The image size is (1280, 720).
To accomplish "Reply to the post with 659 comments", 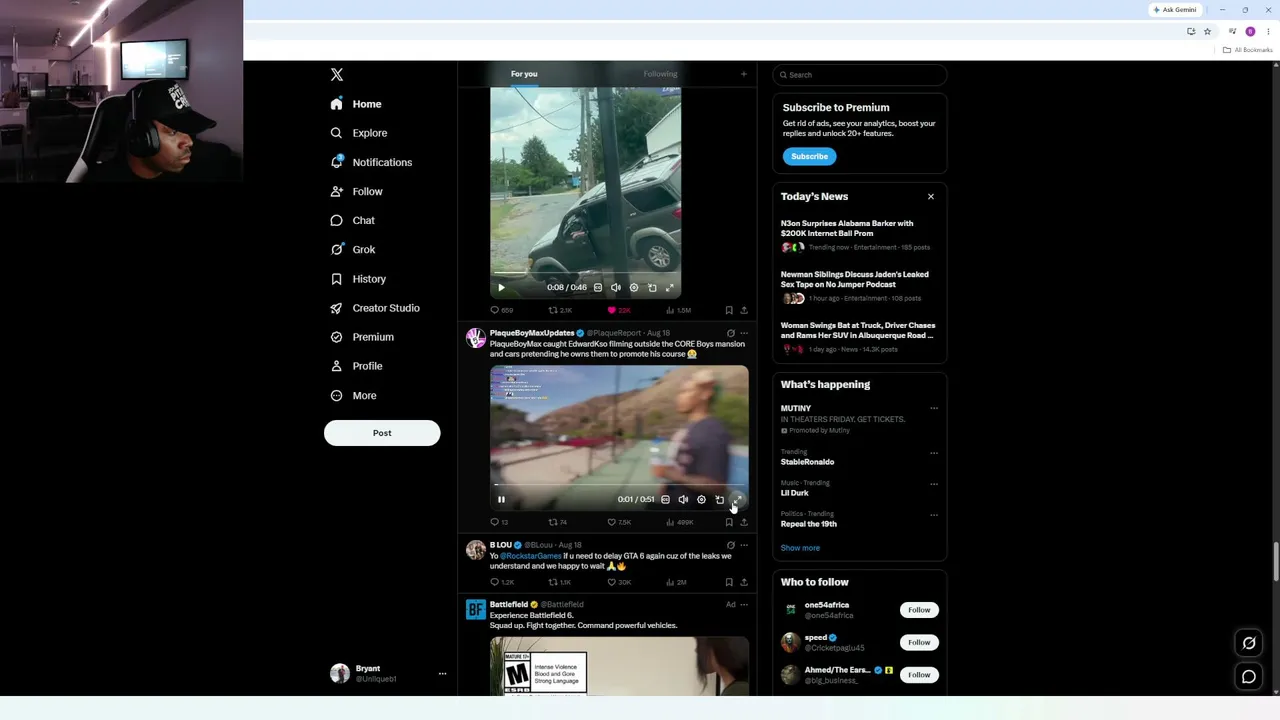I will click(x=501, y=310).
